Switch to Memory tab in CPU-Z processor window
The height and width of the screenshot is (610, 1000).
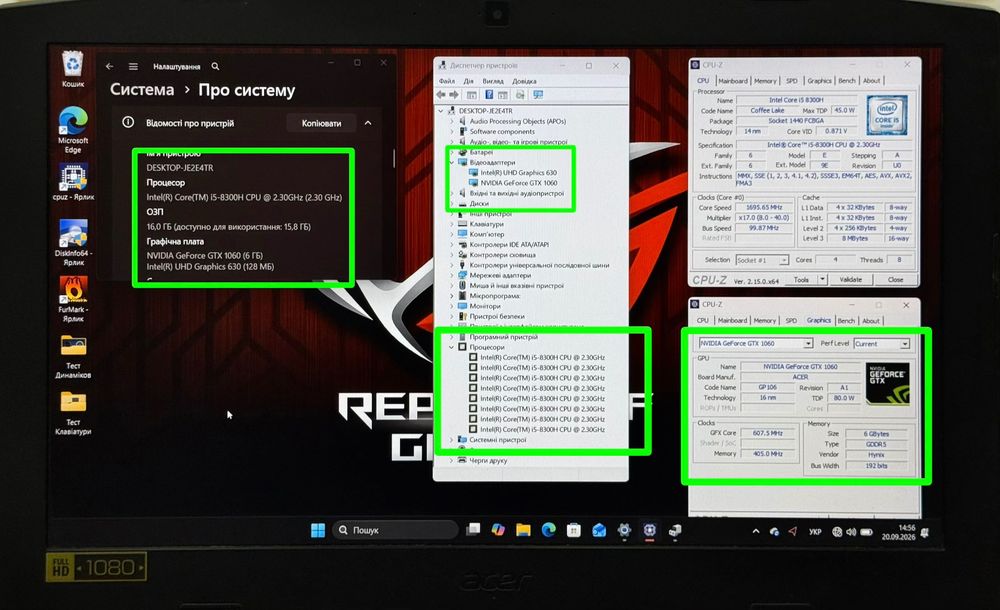click(x=765, y=81)
